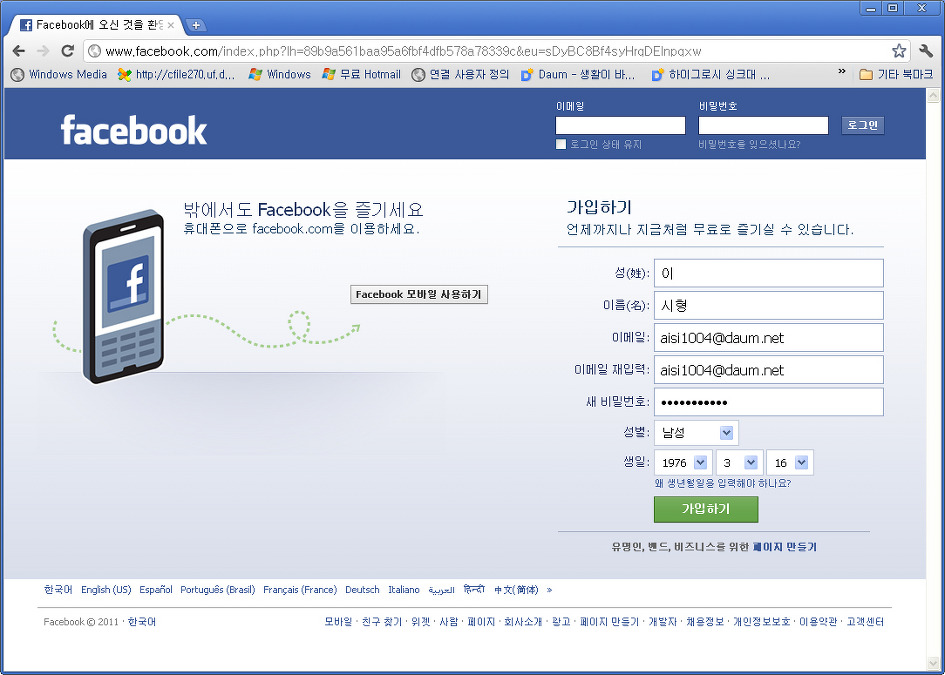This screenshot has height=675, width=945.
Task: Click the signup 이메일 field
Action: 768,338
